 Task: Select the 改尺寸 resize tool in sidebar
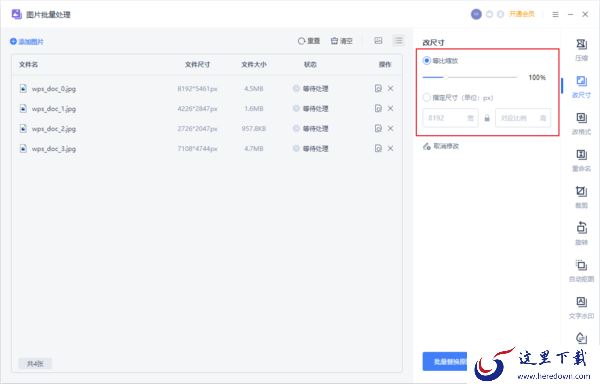(581, 87)
